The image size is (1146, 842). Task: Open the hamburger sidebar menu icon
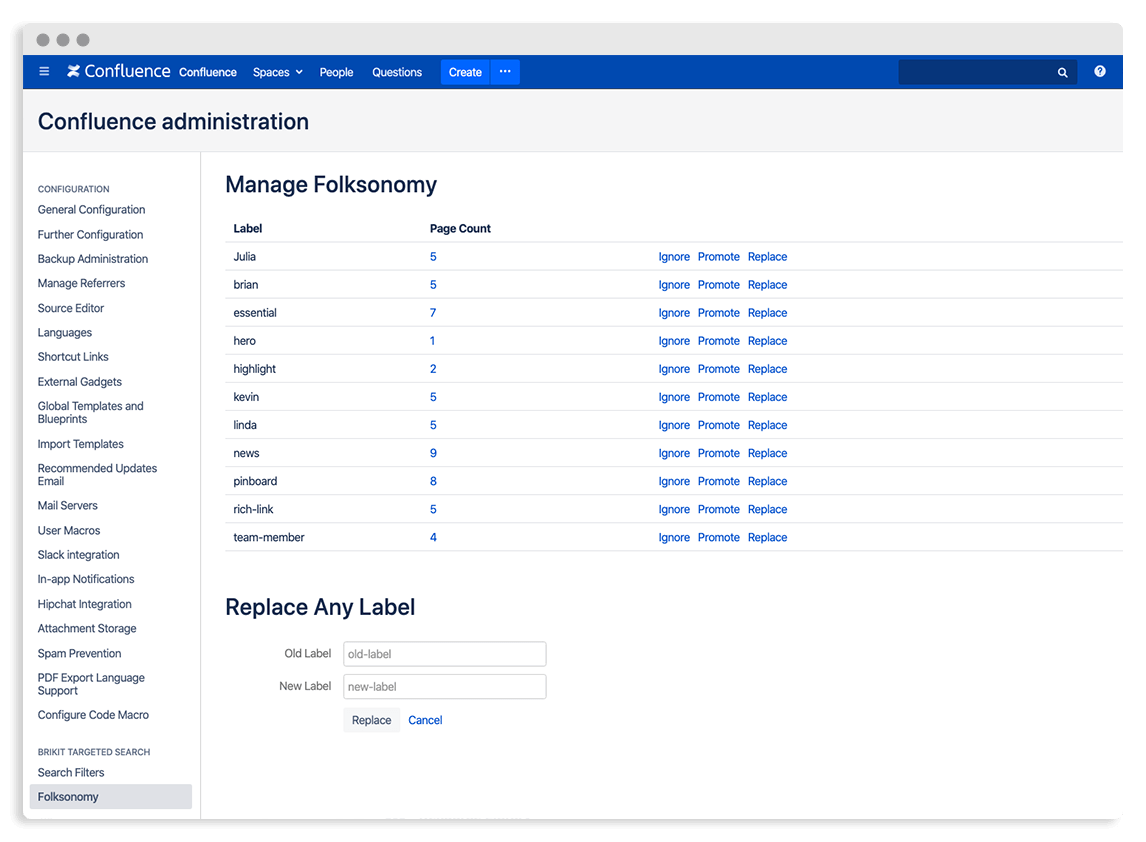coord(44,72)
